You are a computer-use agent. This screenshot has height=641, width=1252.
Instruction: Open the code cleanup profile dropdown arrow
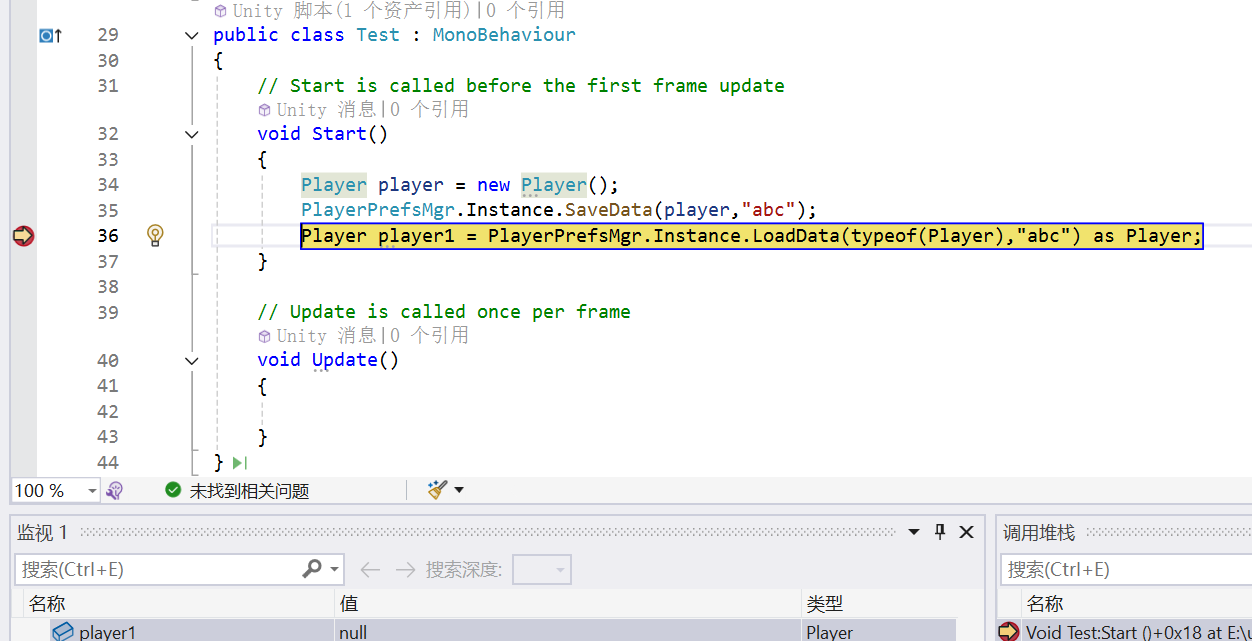[x=459, y=489]
